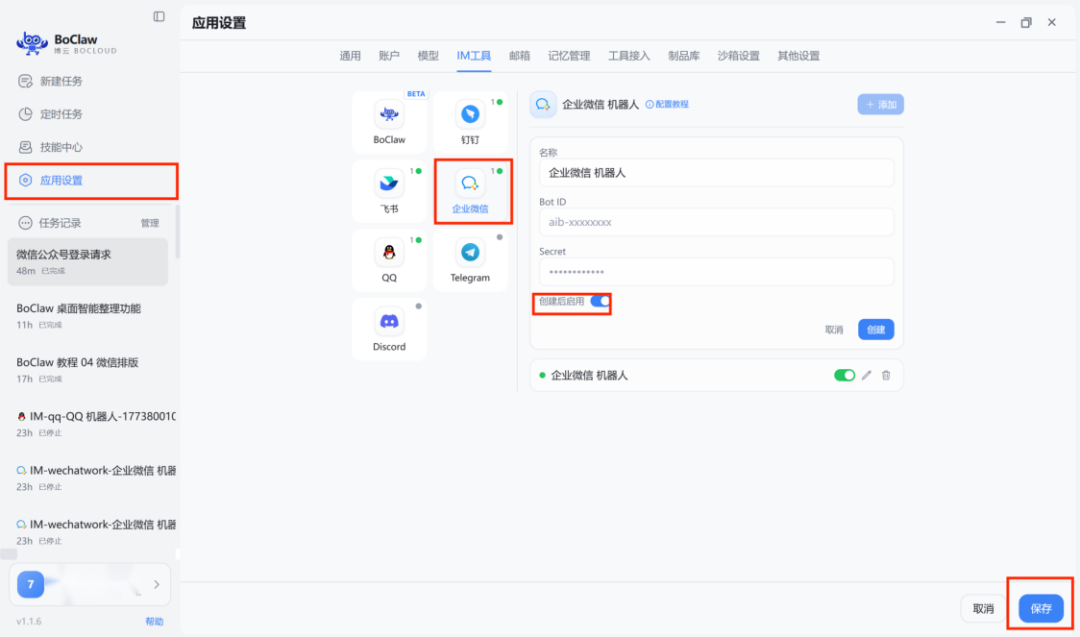1080x637 pixels.
Task: Select the DingTalk (钉钉) IM tool icon
Action: pos(470,120)
